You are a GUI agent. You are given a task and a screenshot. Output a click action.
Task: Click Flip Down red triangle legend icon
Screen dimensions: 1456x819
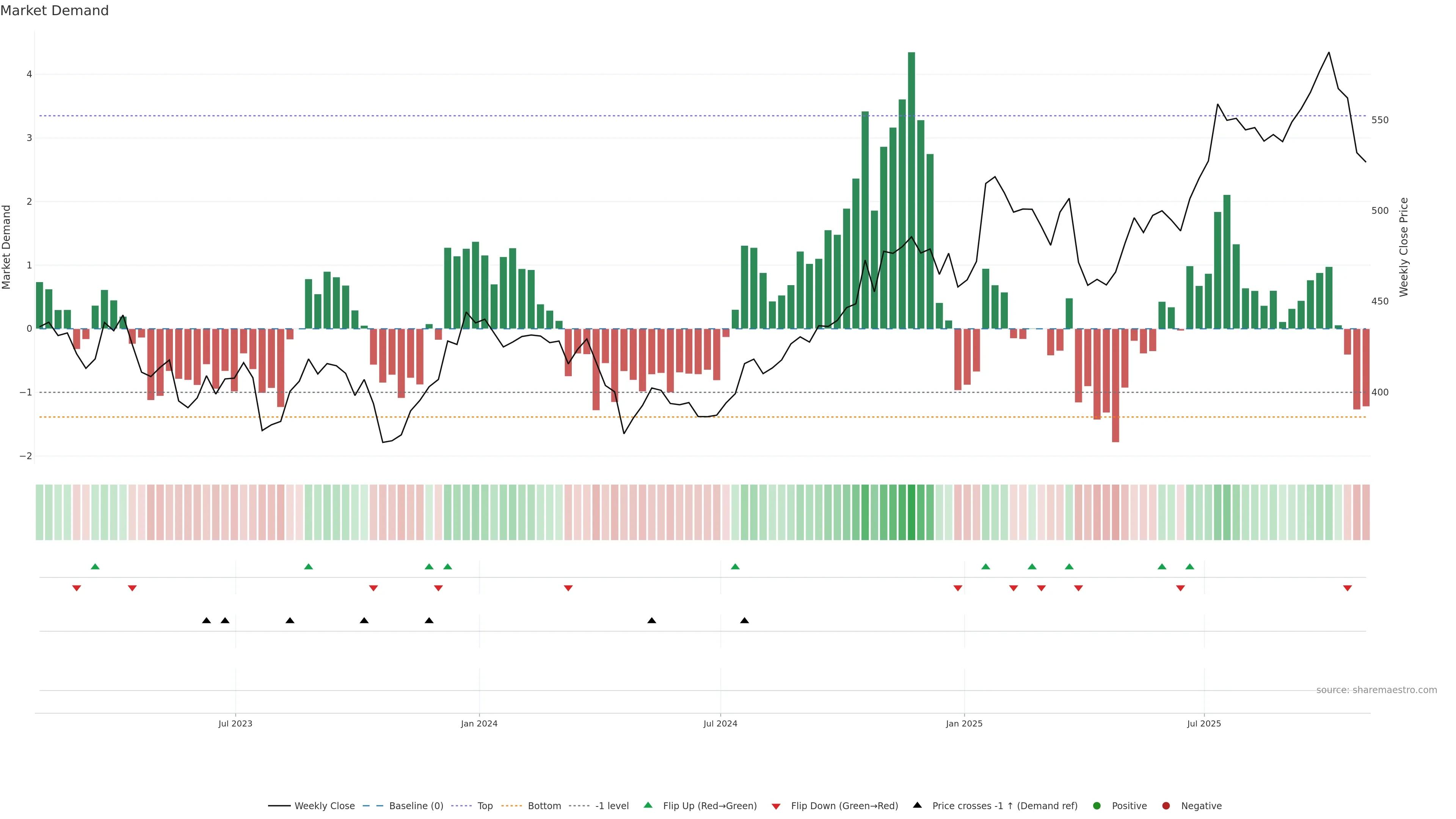pyautogui.click(x=776, y=806)
